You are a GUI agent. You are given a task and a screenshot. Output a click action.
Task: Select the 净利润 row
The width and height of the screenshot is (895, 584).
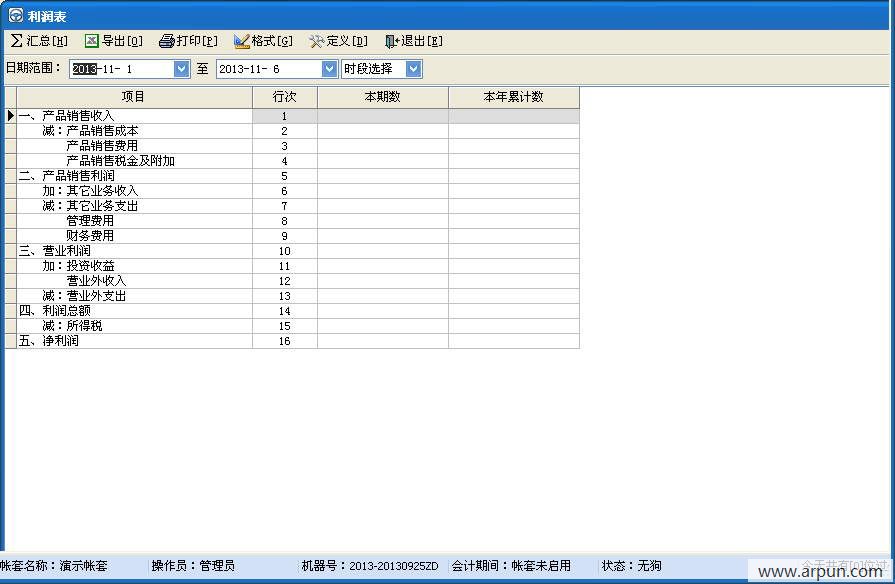point(60,341)
